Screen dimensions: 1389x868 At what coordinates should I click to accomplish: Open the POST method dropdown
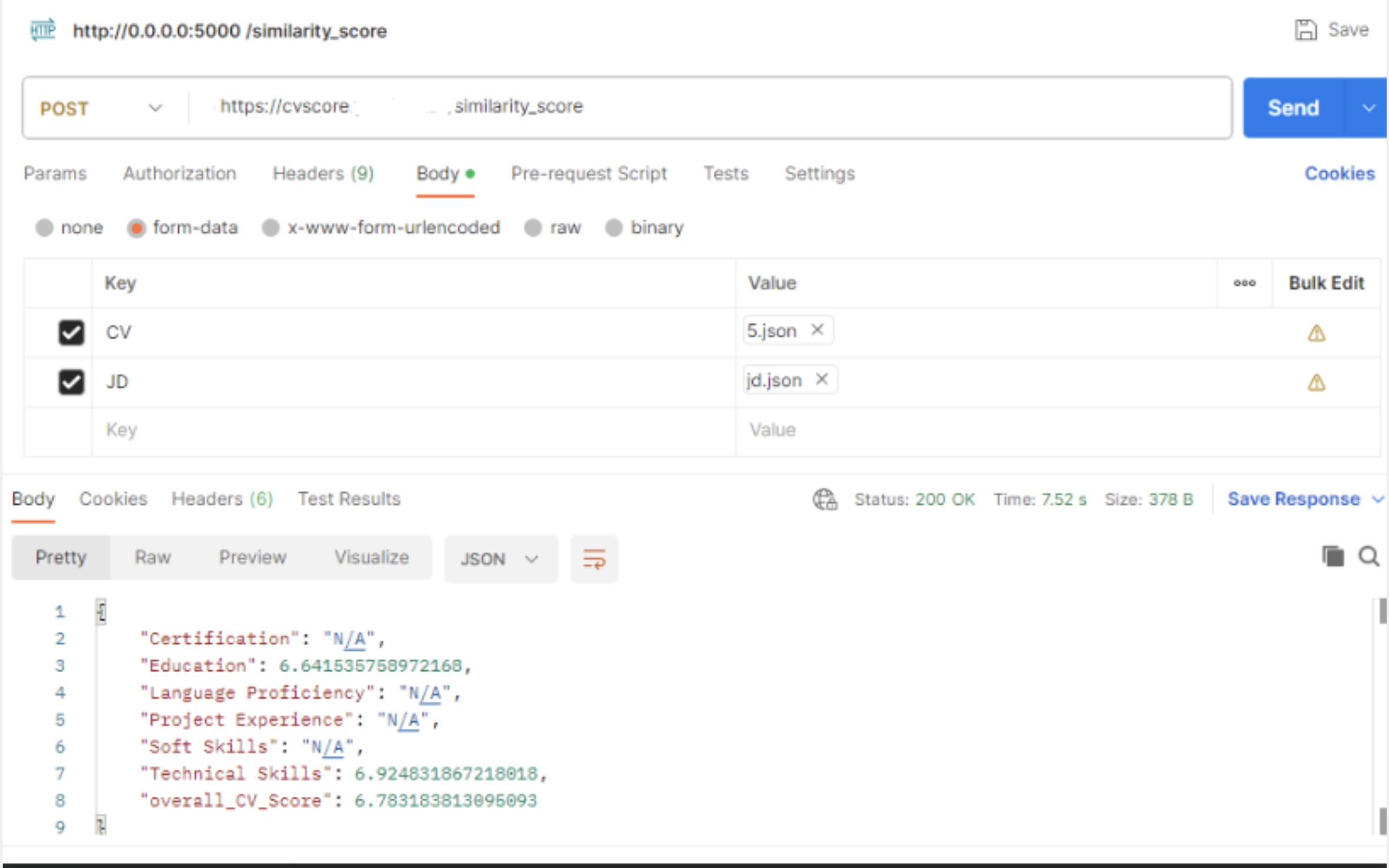(155, 108)
